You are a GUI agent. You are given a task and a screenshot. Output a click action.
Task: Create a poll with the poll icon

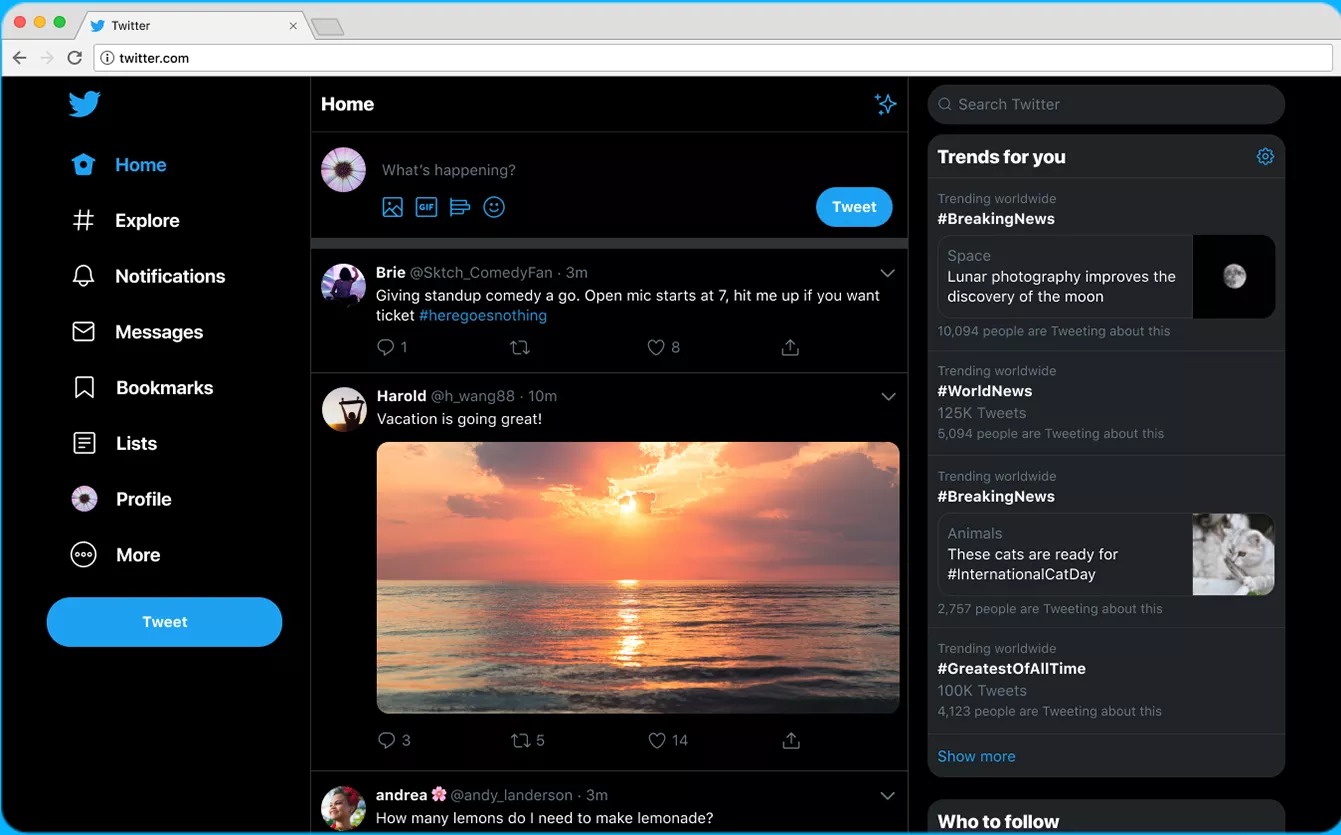click(x=460, y=207)
